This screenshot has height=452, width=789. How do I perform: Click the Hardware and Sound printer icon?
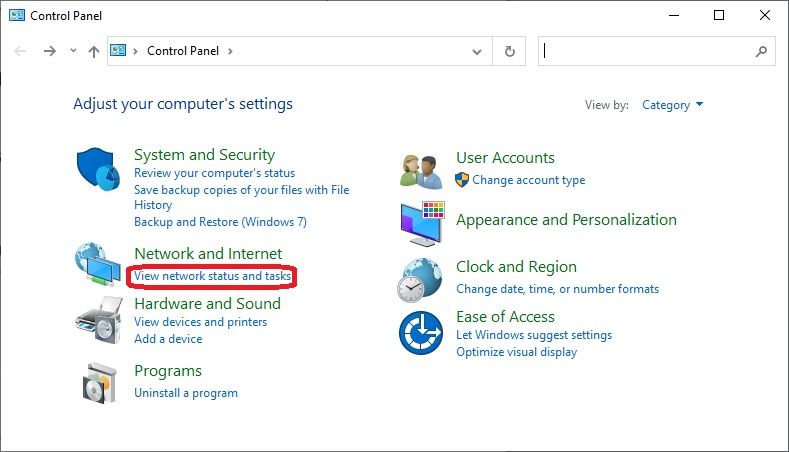tap(99, 320)
